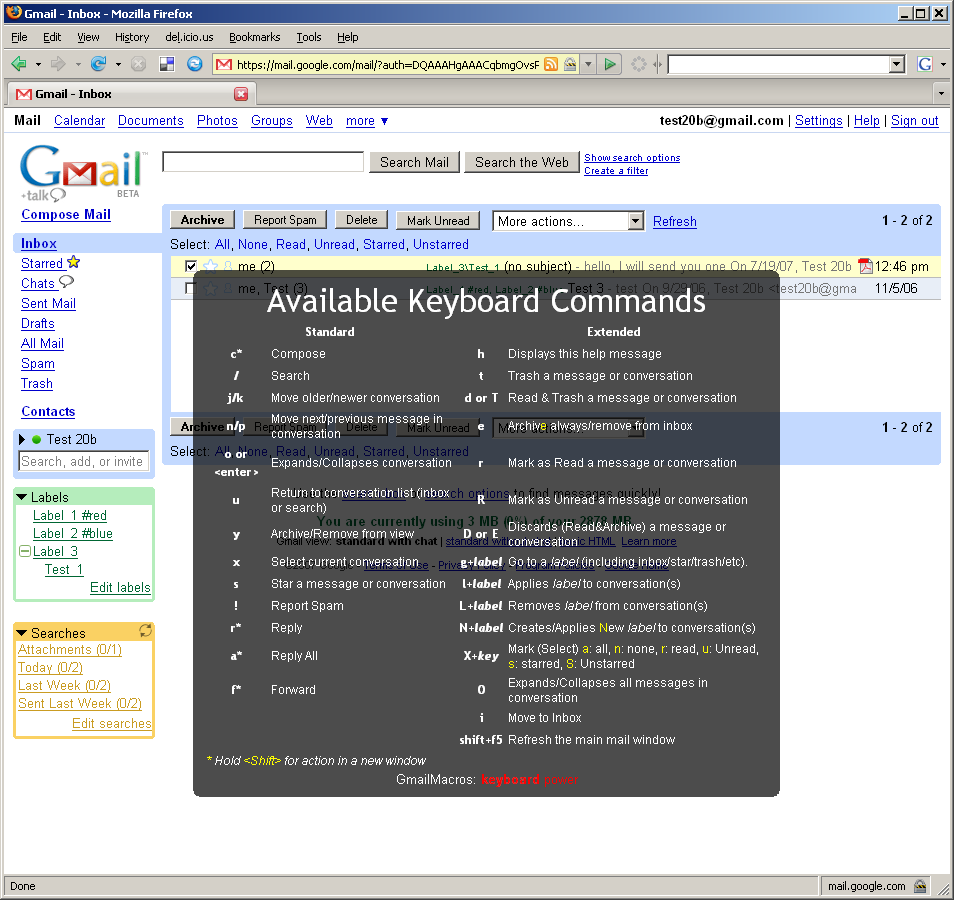This screenshot has width=954, height=900.
Task: Close the Gmail - Inbox tab
Action: click(241, 94)
